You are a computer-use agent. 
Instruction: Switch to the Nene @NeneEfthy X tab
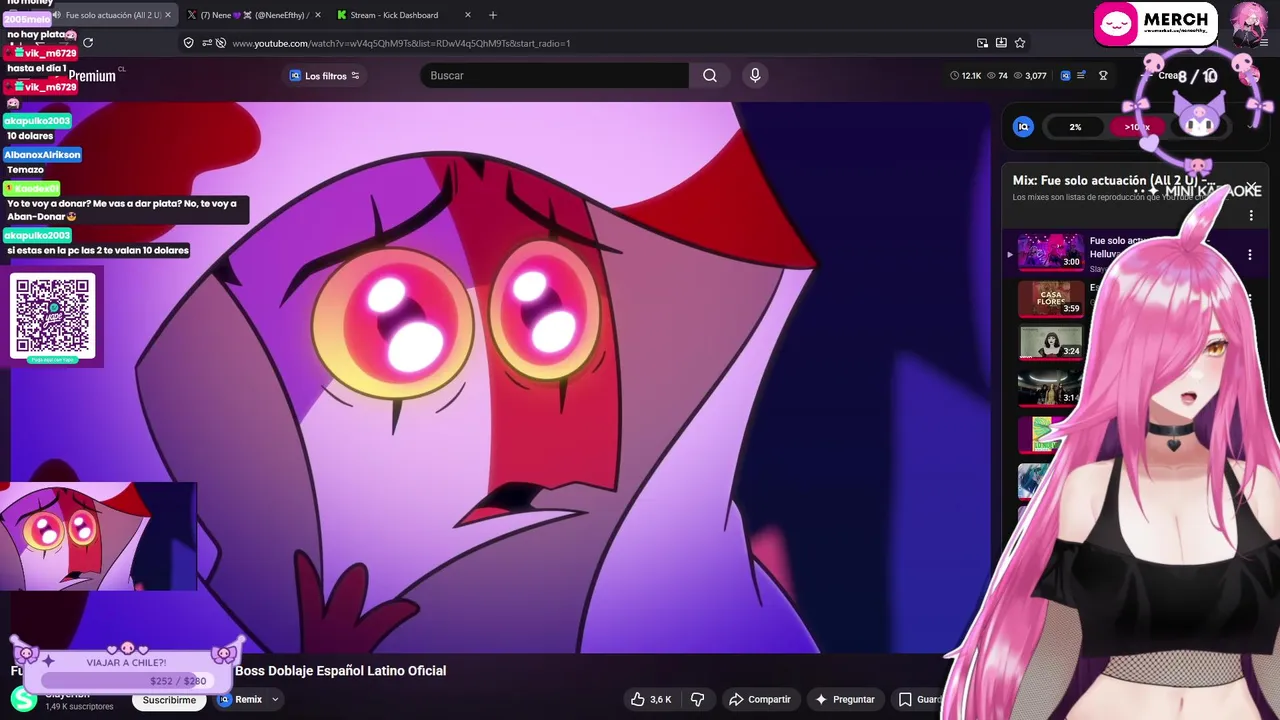click(254, 15)
